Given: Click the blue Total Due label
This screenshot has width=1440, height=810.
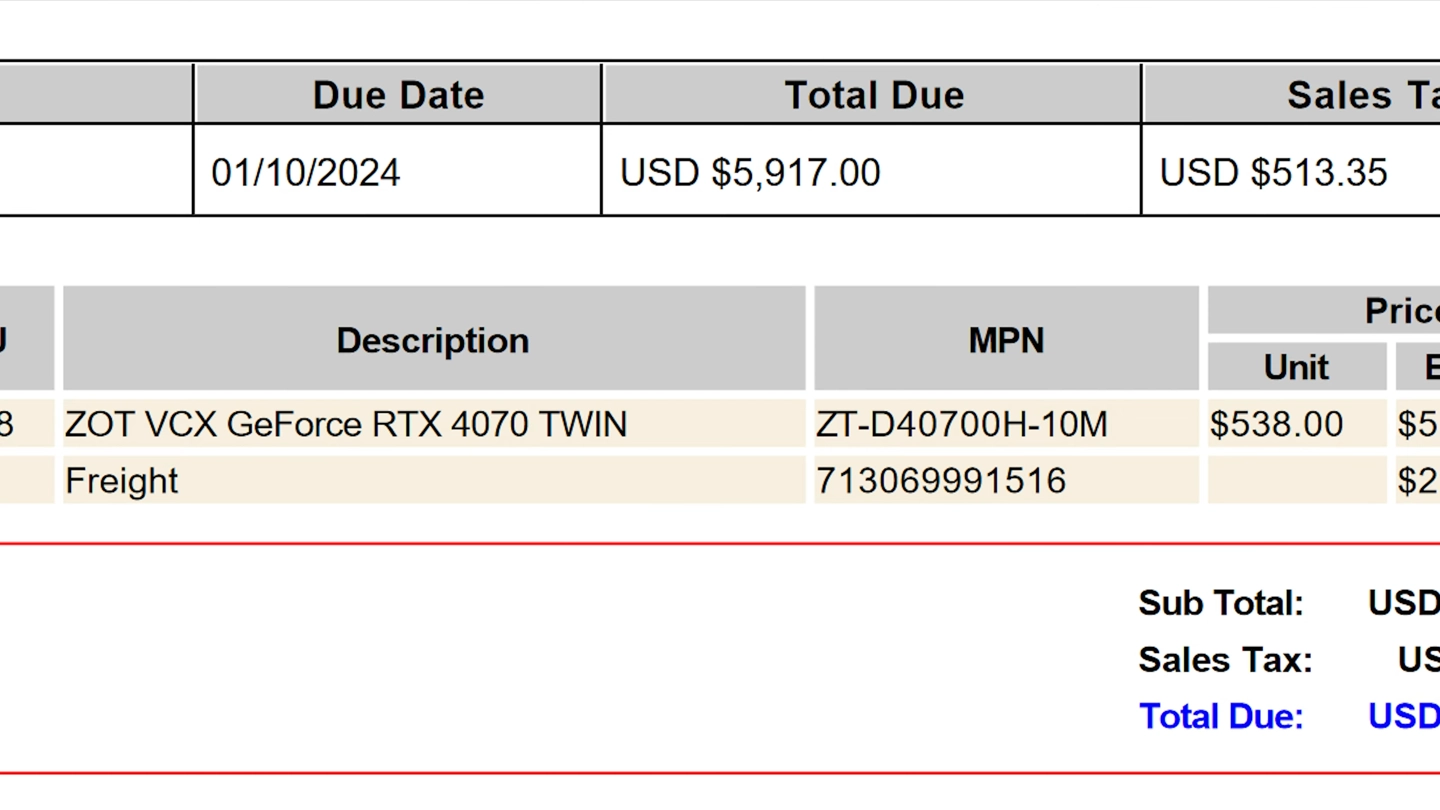Looking at the screenshot, I should pos(1221,716).
